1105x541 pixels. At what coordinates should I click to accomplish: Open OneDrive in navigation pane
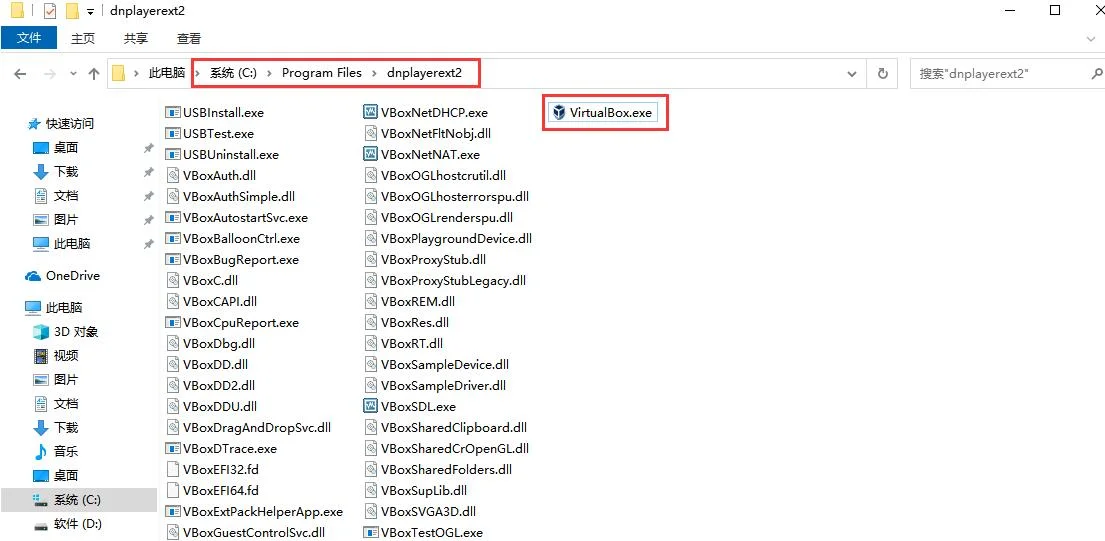[x=62, y=276]
